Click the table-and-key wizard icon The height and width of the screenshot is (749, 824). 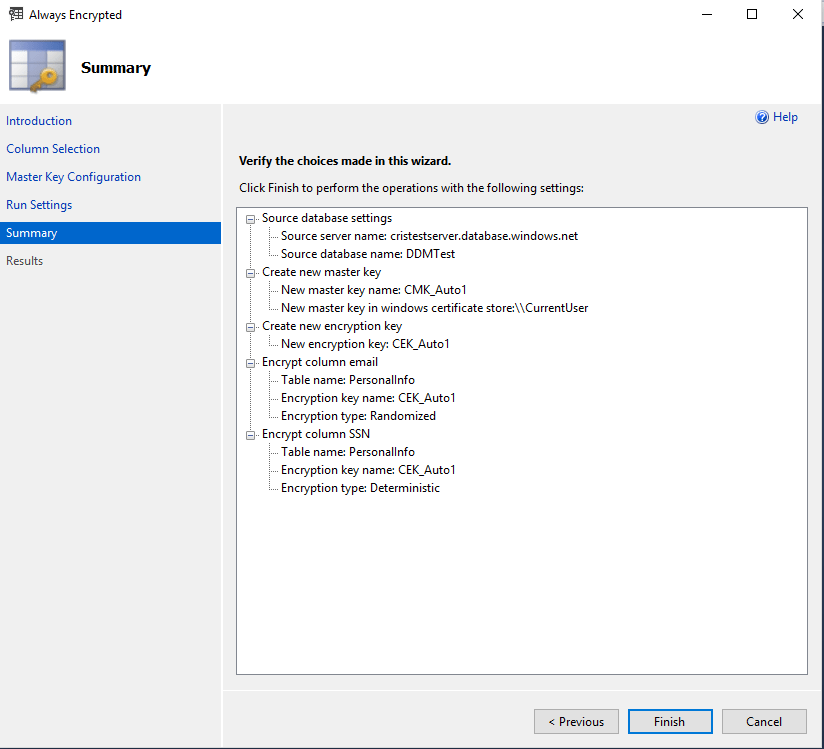tap(37, 67)
